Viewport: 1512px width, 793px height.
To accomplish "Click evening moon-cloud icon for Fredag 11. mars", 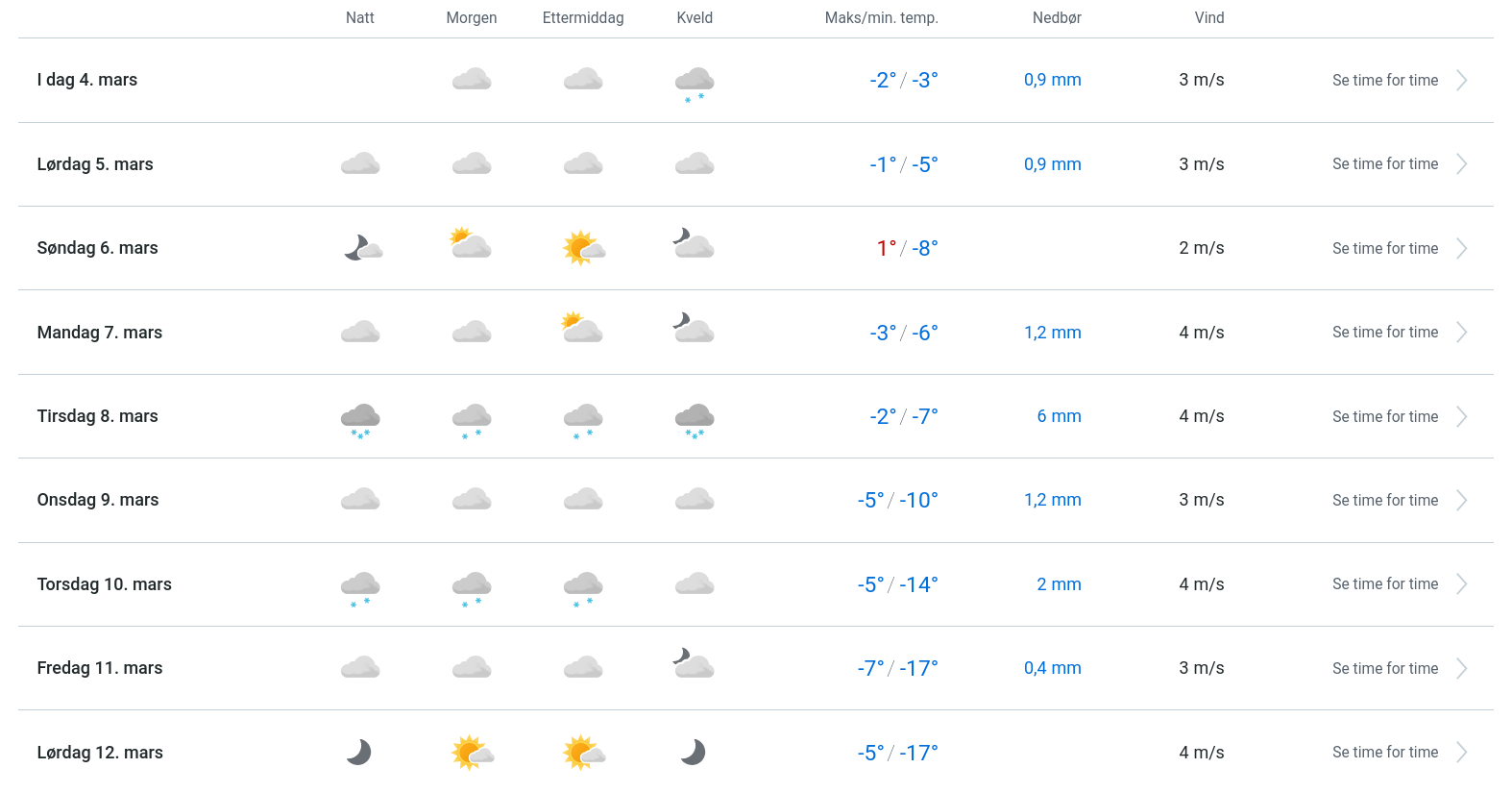I will point(695,664).
